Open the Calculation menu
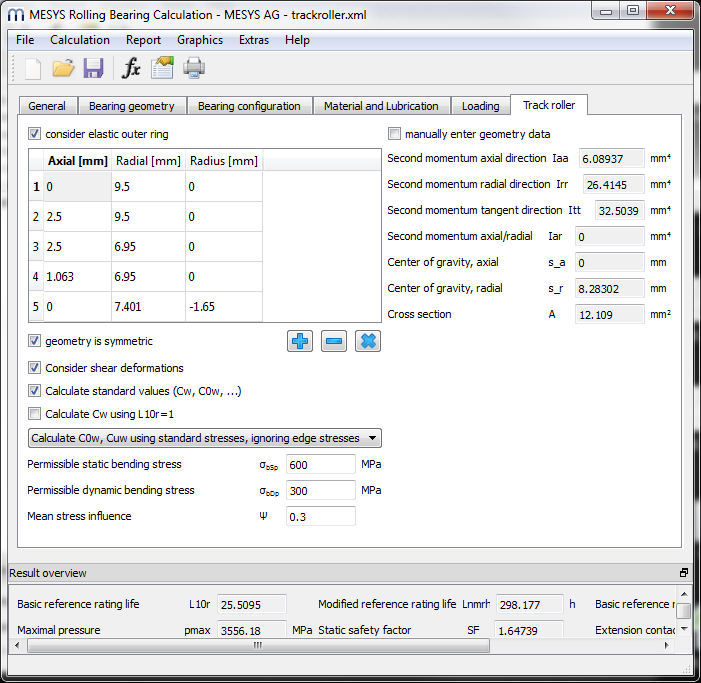The image size is (701, 683). coord(80,40)
